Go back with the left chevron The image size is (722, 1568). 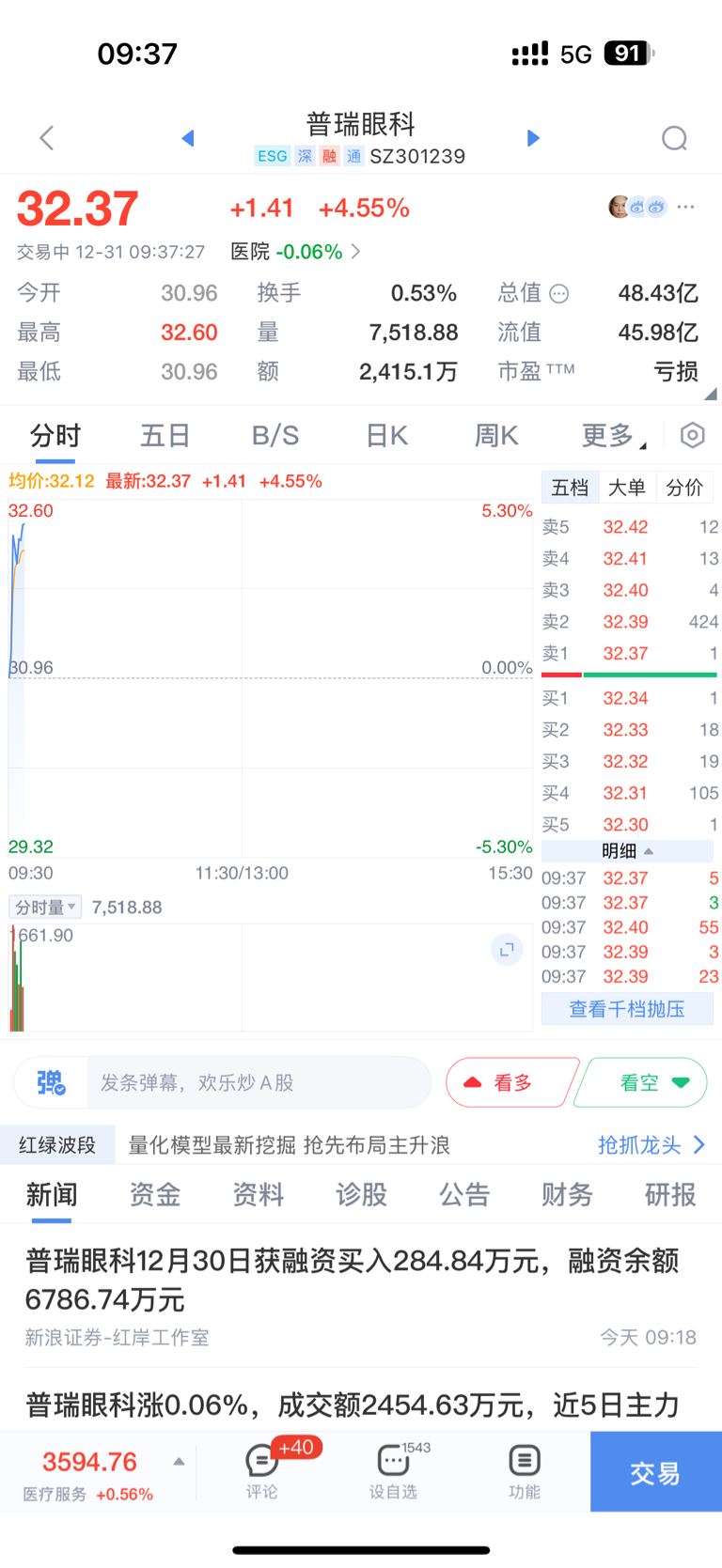tap(46, 138)
